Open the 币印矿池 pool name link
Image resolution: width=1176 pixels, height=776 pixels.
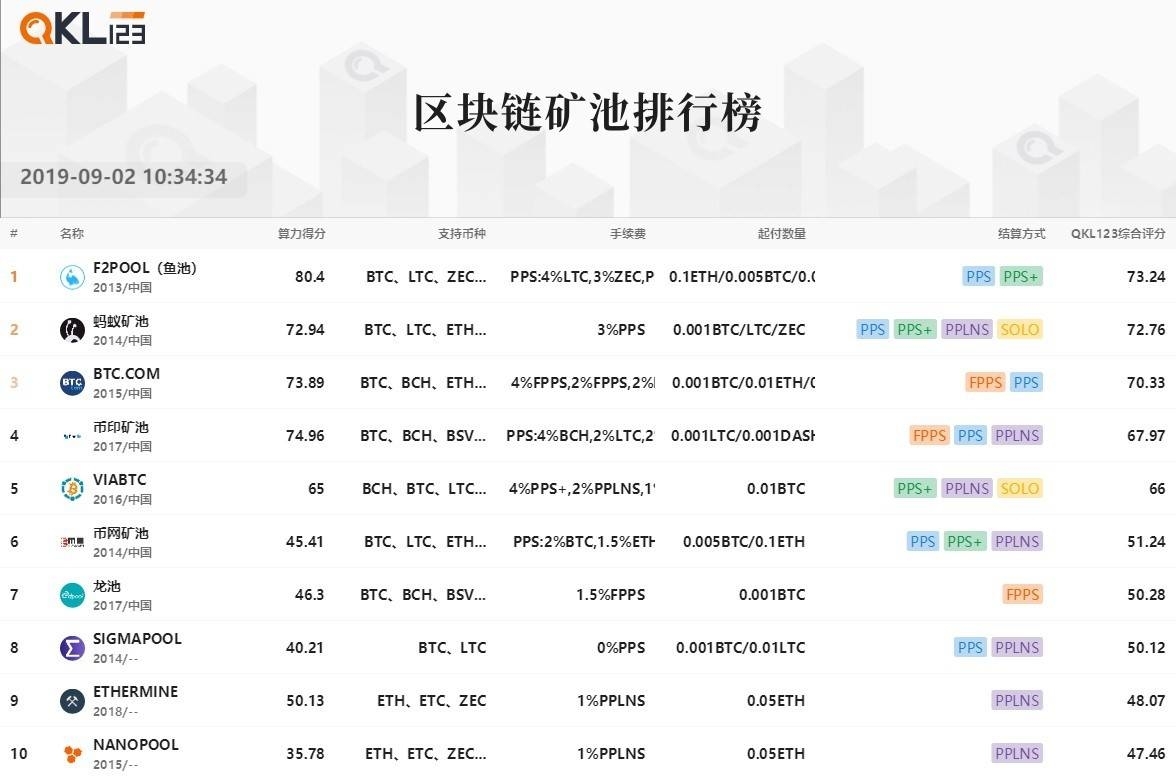[121, 427]
